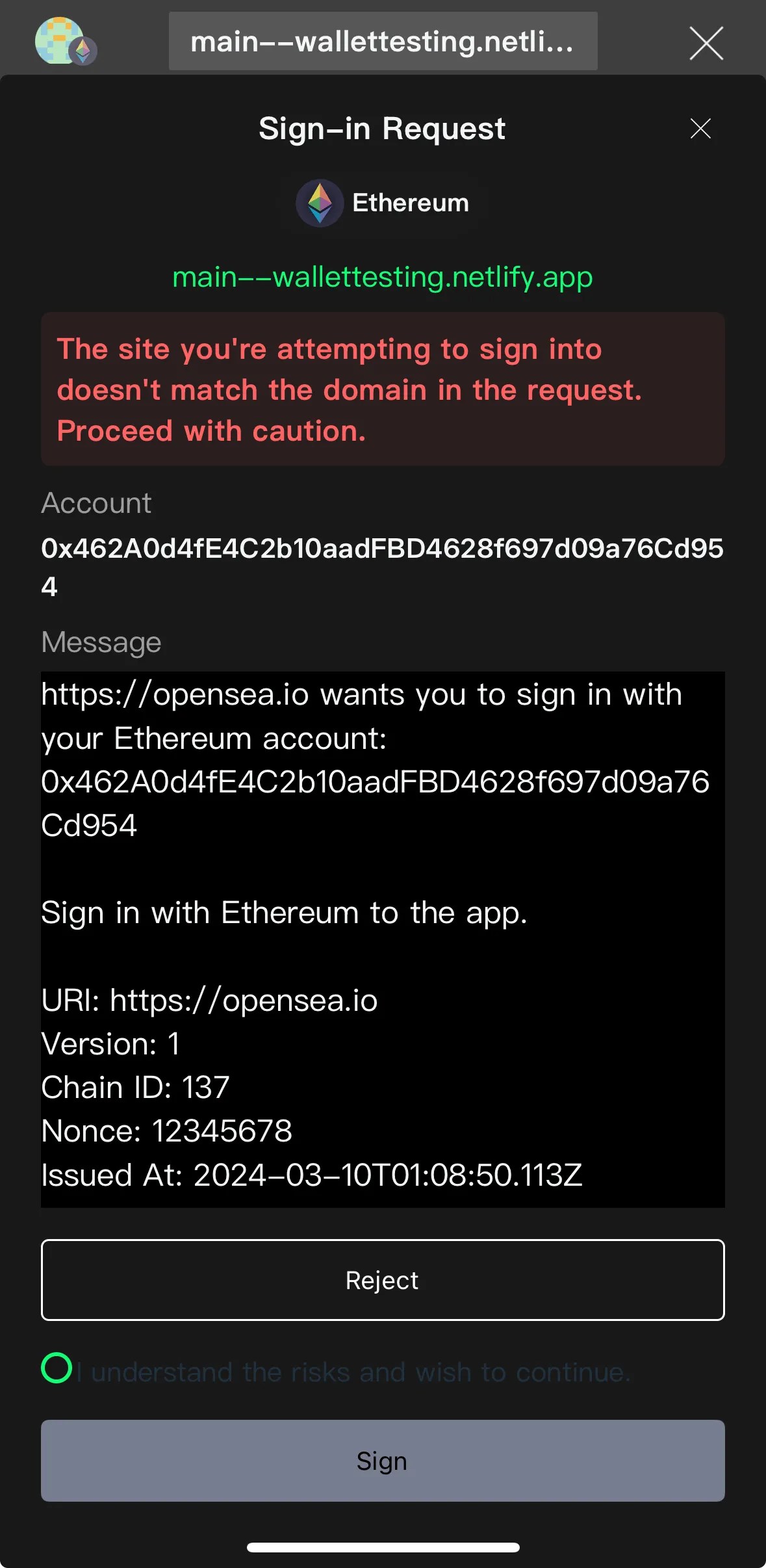This screenshot has width=766, height=1568.
Task: Click the browser close icon at top right
Action: point(706,43)
